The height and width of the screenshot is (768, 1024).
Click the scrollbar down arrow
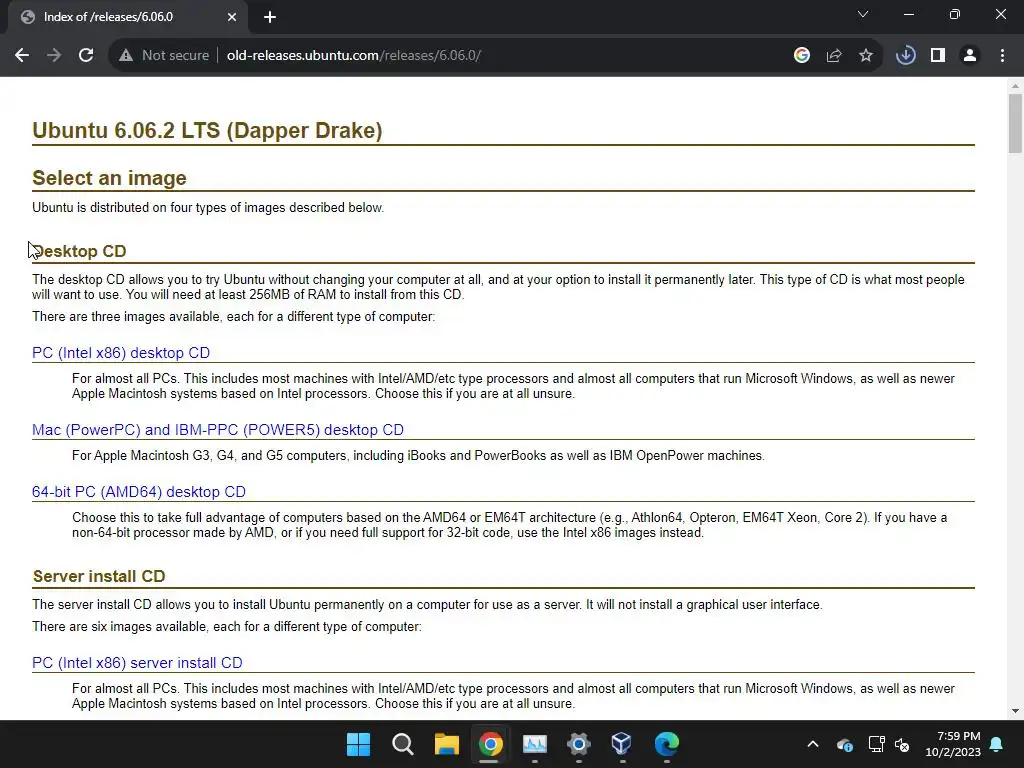tap(1015, 711)
